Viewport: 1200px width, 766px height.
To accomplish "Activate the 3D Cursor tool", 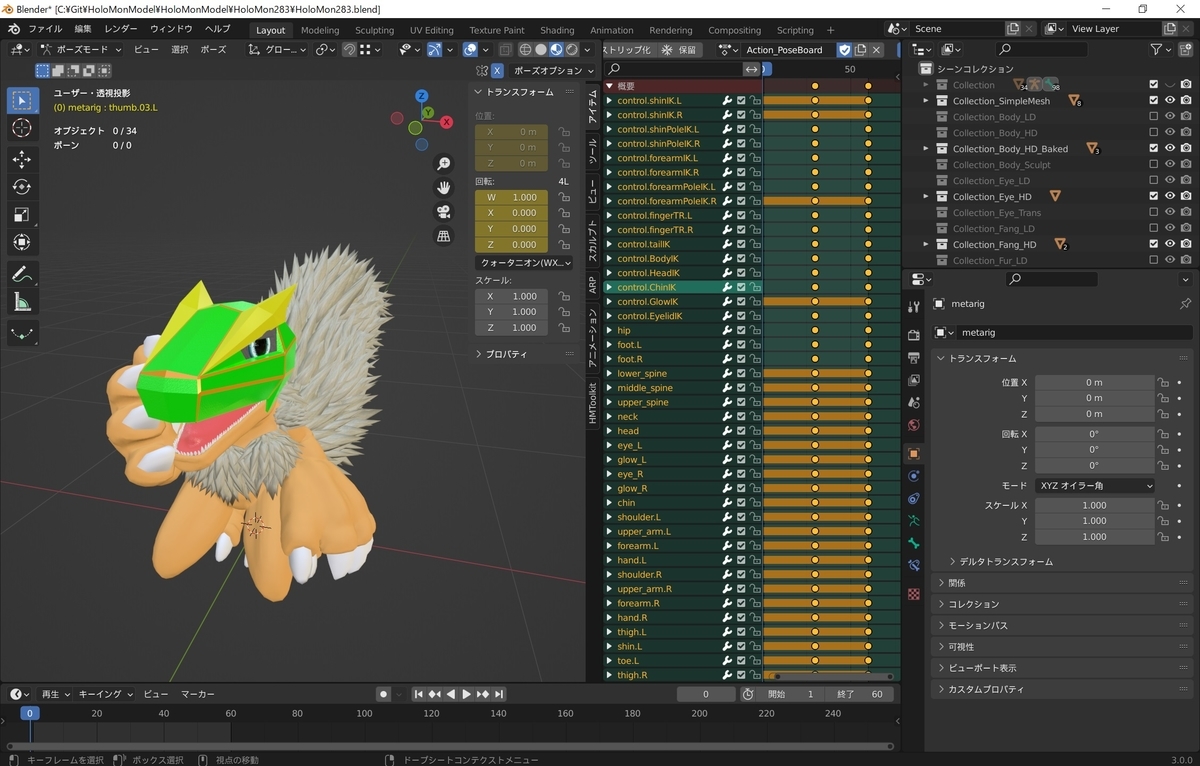I will [x=23, y=129].
